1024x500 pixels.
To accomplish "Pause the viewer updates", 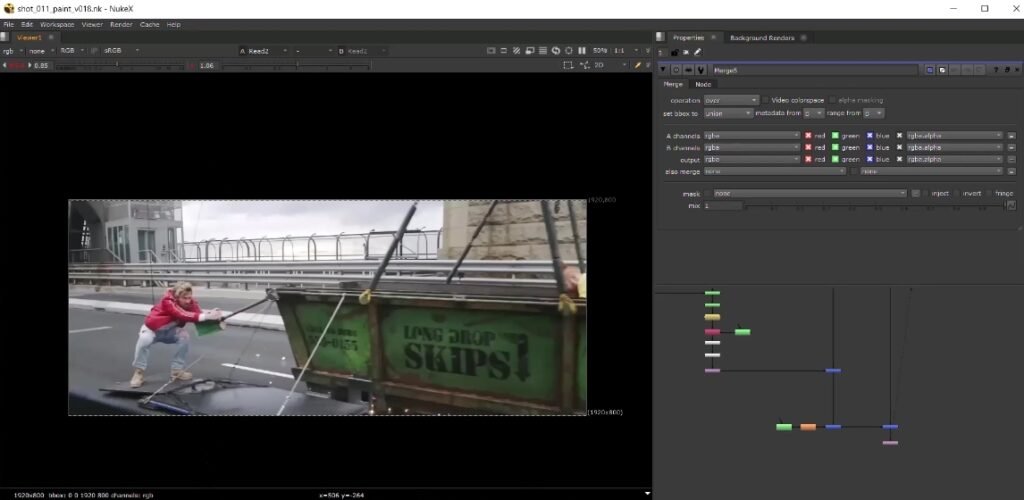I will [x=582, y=50].
